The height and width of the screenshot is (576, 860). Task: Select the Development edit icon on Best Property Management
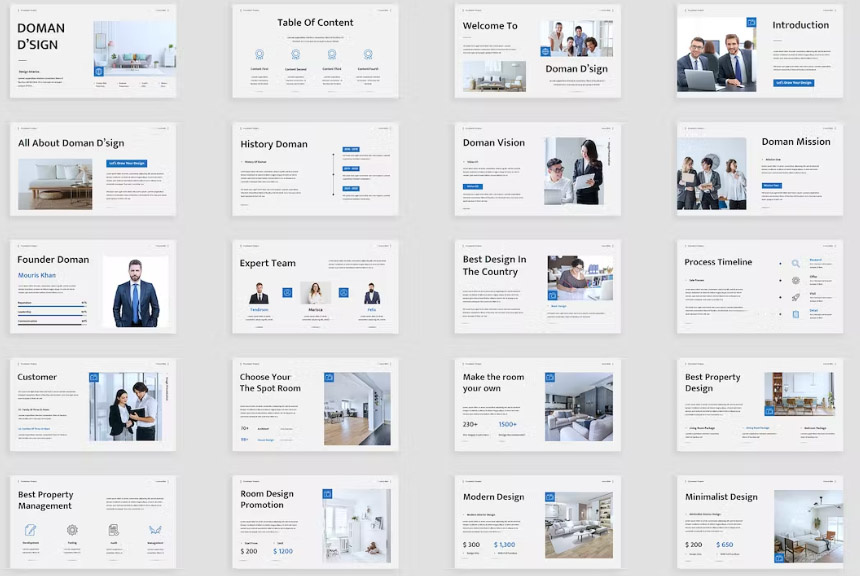[31, 530]
